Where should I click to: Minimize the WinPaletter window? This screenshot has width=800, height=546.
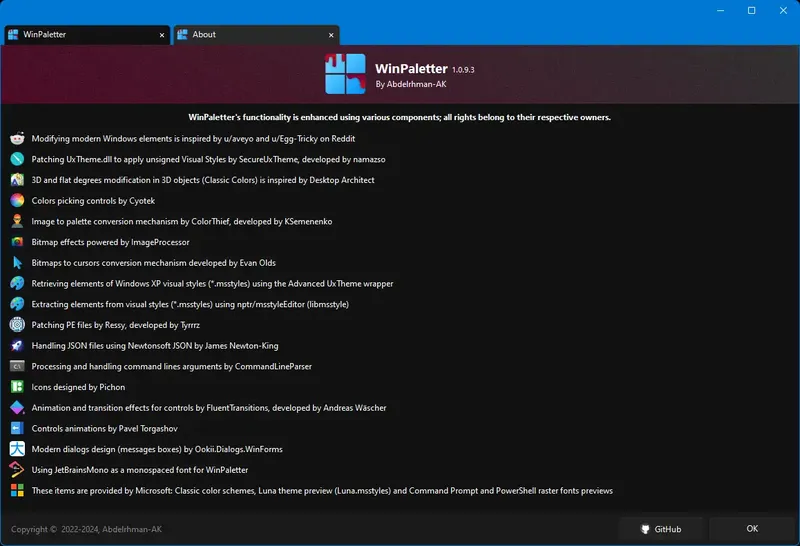coord(720,10)
